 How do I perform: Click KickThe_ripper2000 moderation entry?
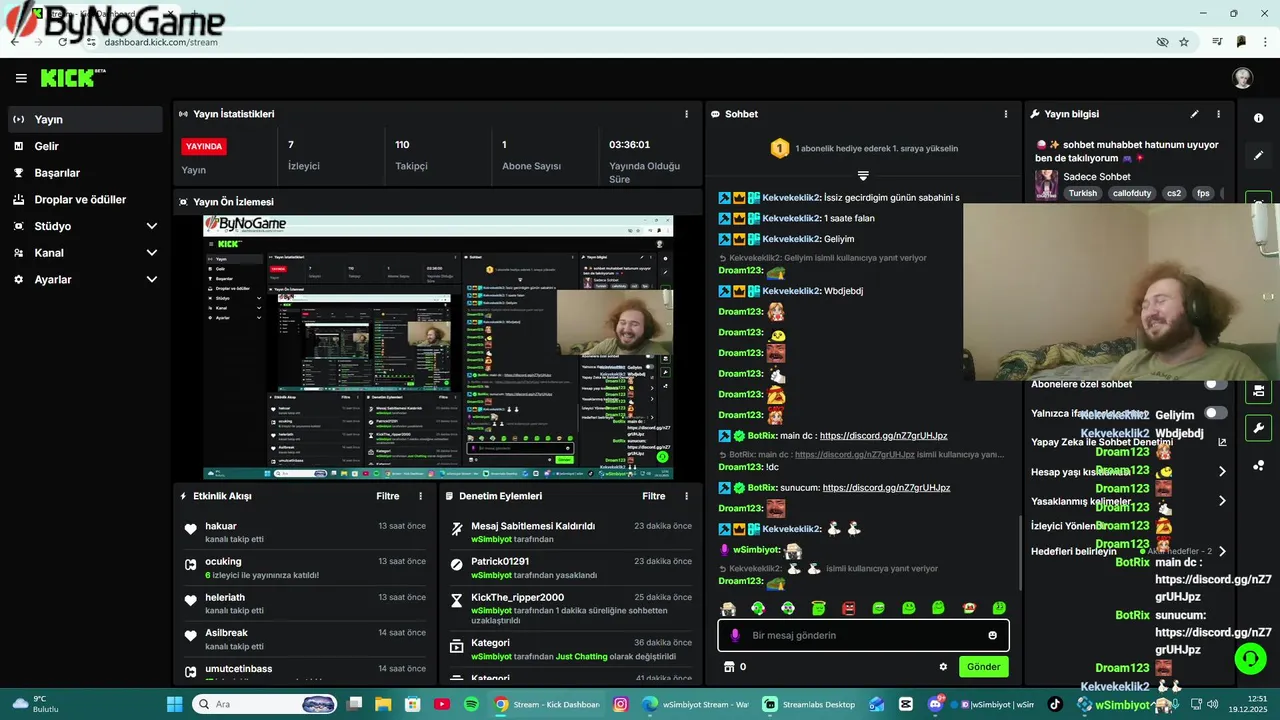click(x=517, y=597)
